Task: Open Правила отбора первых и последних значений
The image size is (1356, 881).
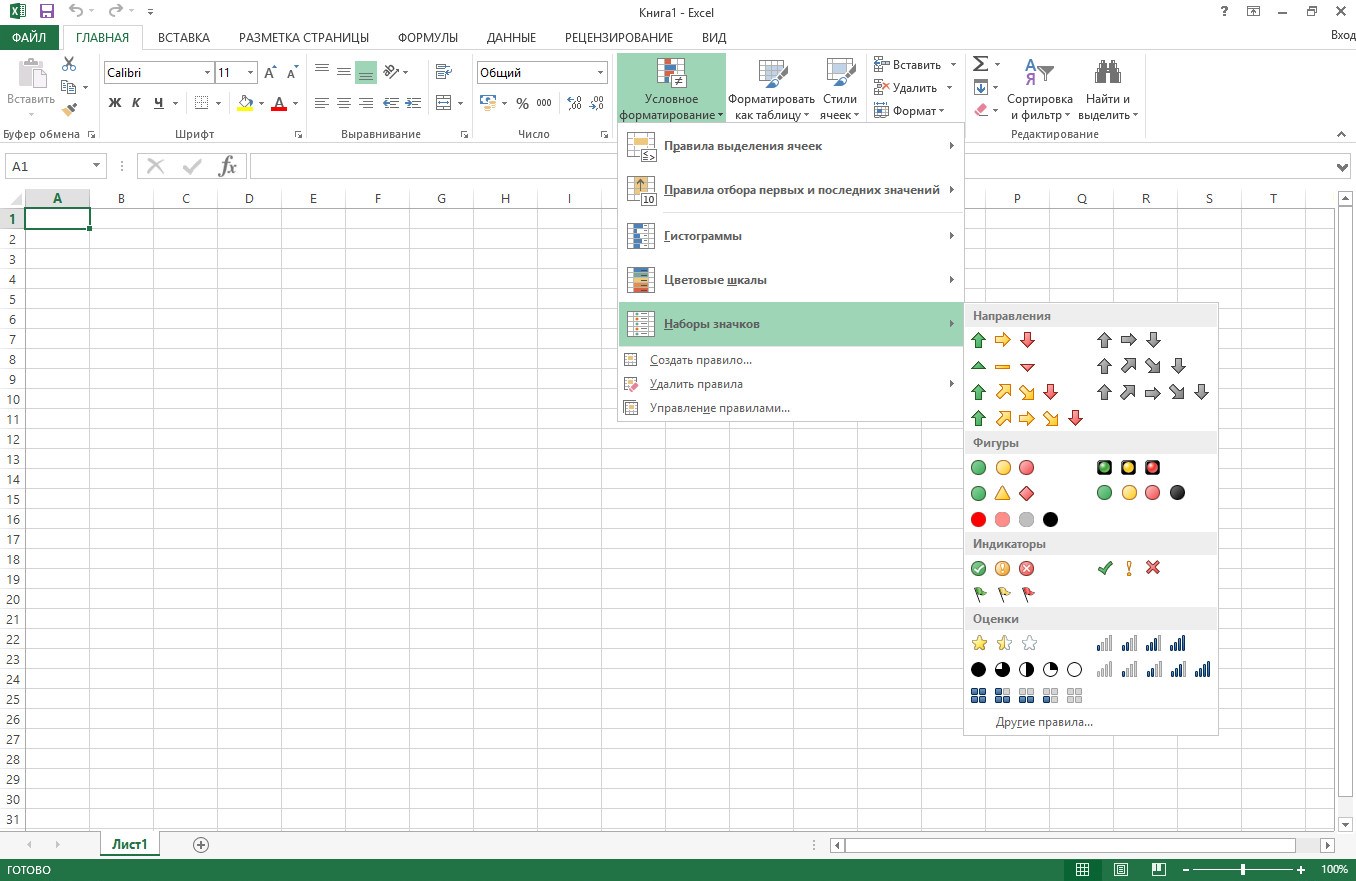Action: [791, 190]
